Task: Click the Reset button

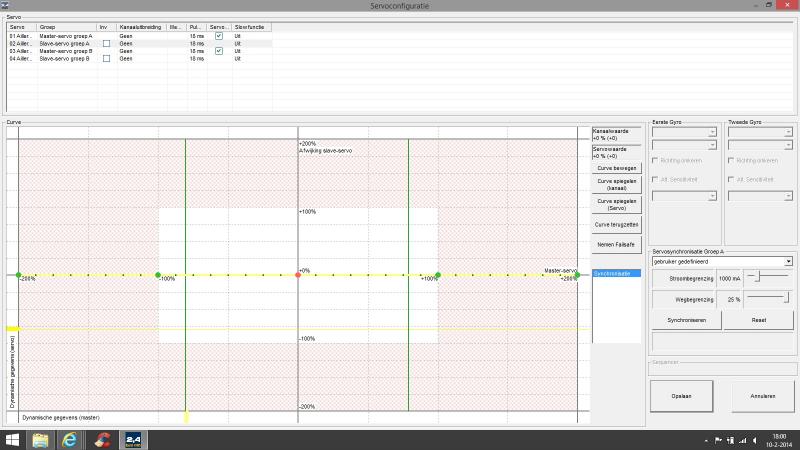Action: (758, 320)
